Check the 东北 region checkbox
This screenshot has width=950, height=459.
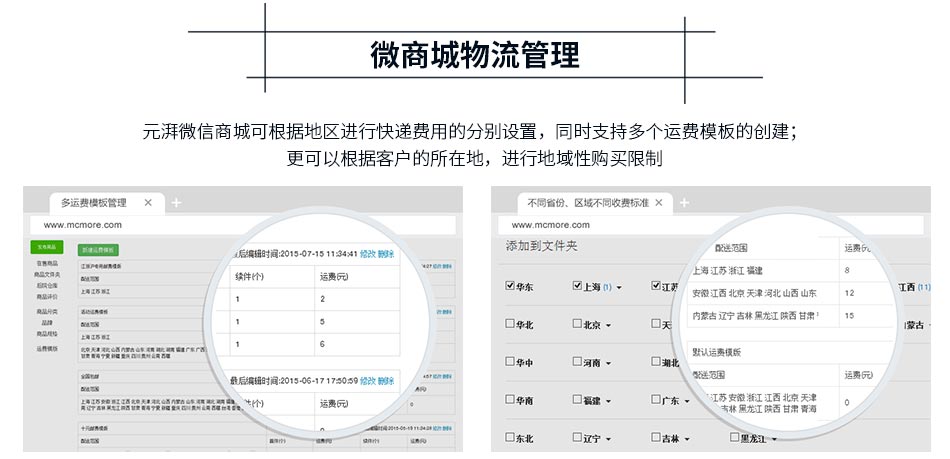tap(510, 437)
